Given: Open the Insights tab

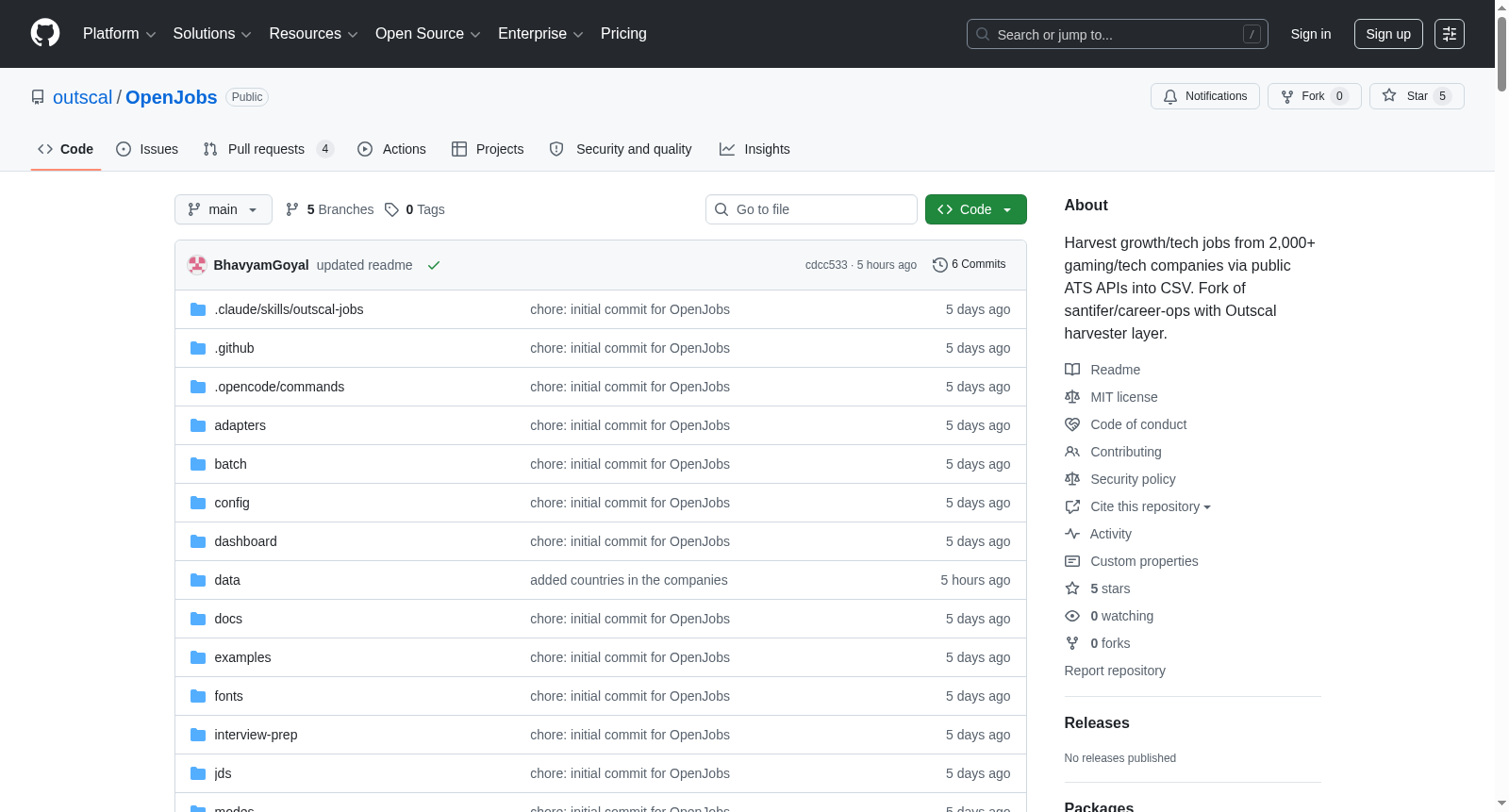Looking at the screenshot, I should (x=754, y=149).
